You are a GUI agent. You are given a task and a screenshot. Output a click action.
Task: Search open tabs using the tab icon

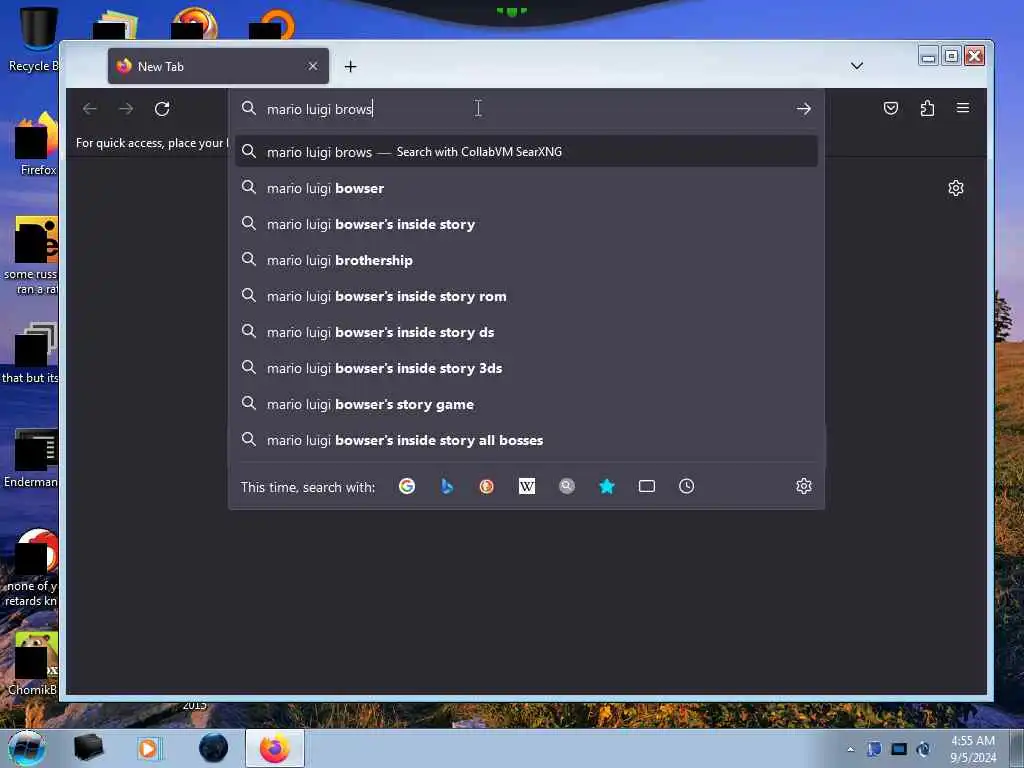[x=647, y=486]
